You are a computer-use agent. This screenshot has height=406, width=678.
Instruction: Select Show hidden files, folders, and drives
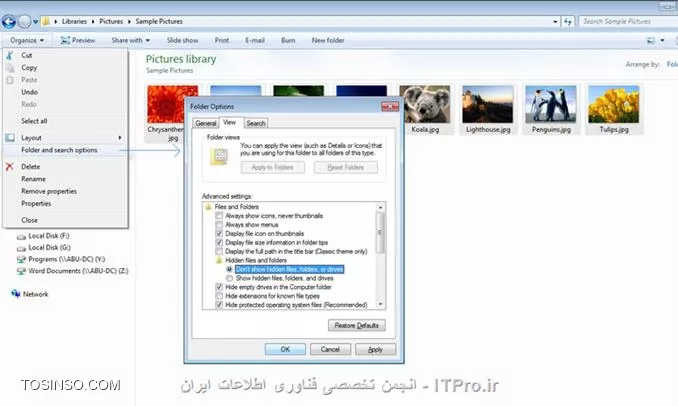[x=229, y=278]
